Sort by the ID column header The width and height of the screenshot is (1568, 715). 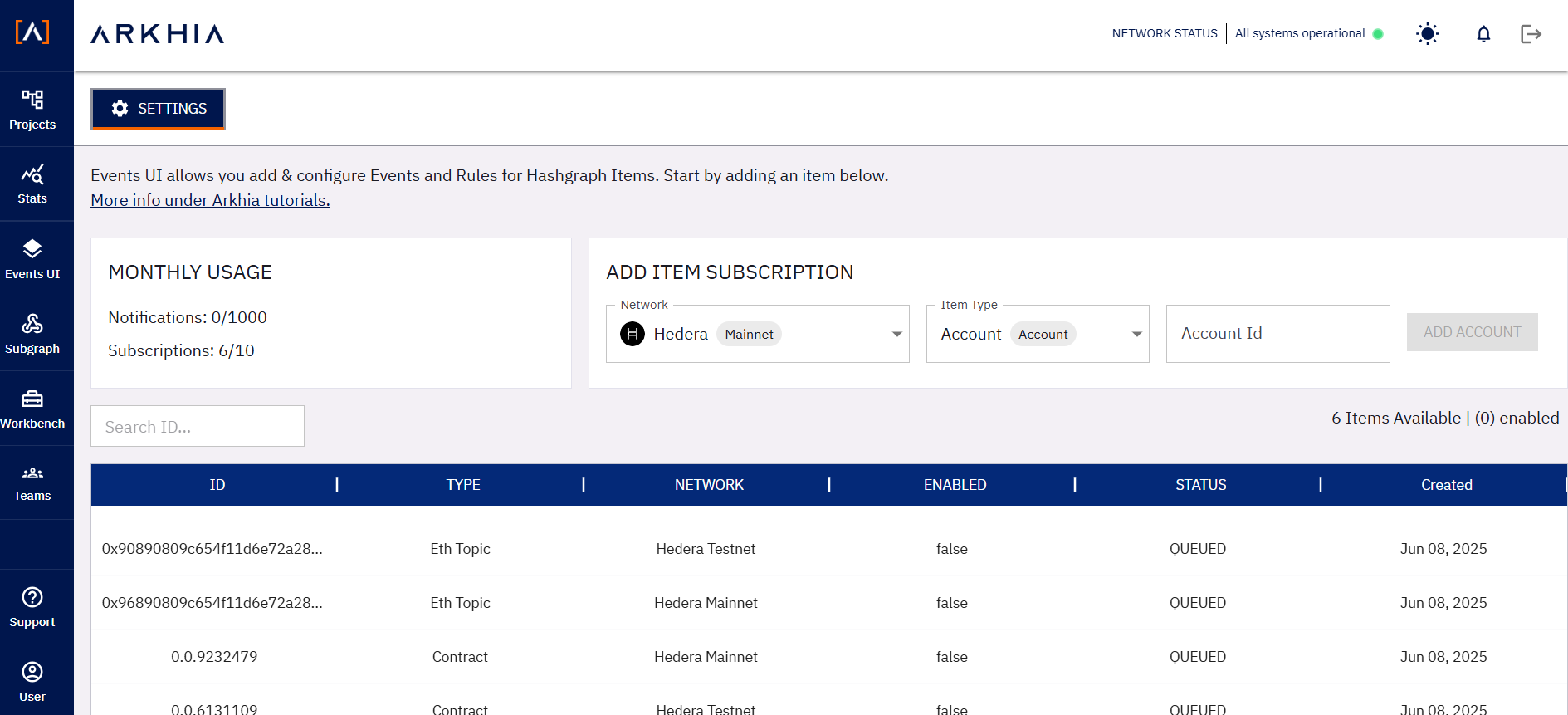[x=217, y=485]
